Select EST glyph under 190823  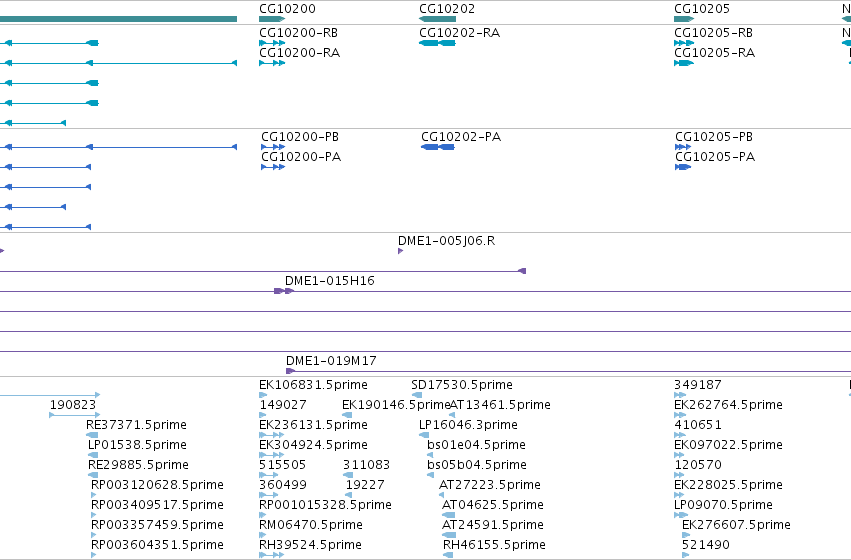pos(75,415)
